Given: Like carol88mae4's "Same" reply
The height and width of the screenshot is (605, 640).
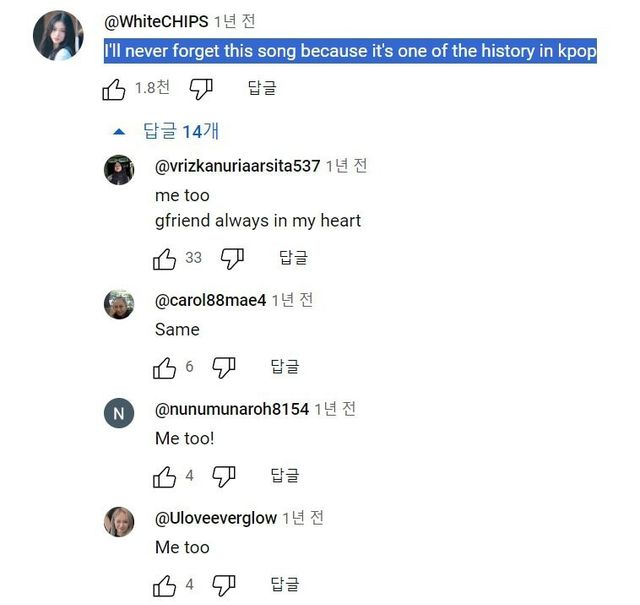Looking at the screenshot, I should click(165, 368).
